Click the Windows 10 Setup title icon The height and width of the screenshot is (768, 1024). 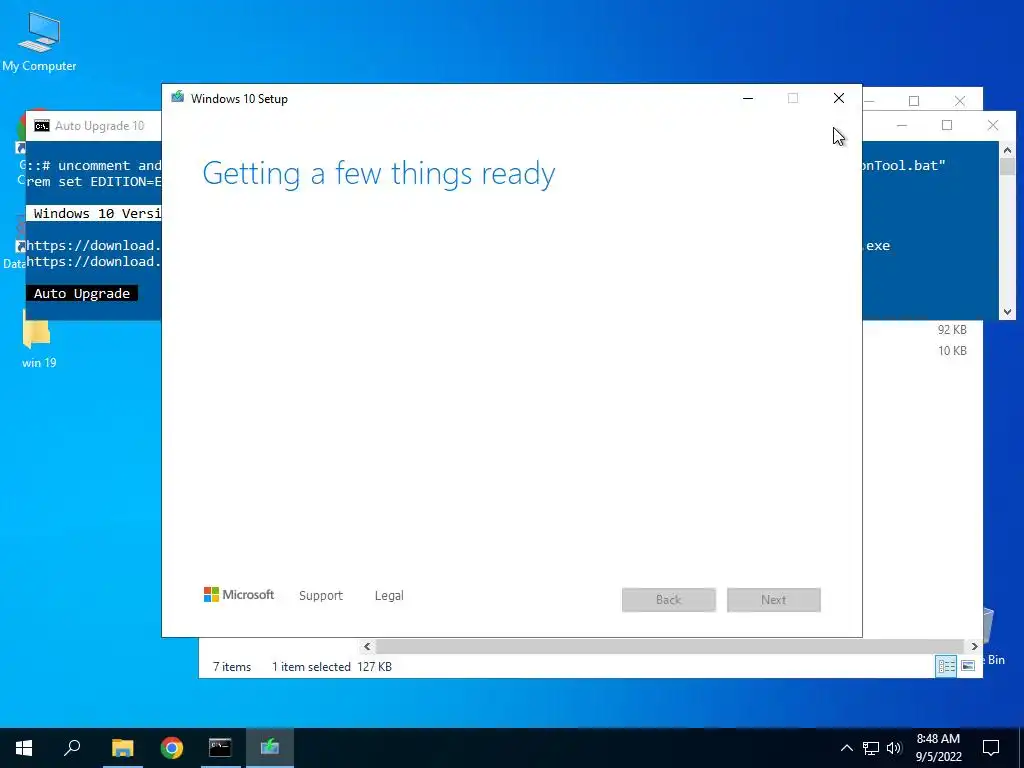click(x=178, y=98)
